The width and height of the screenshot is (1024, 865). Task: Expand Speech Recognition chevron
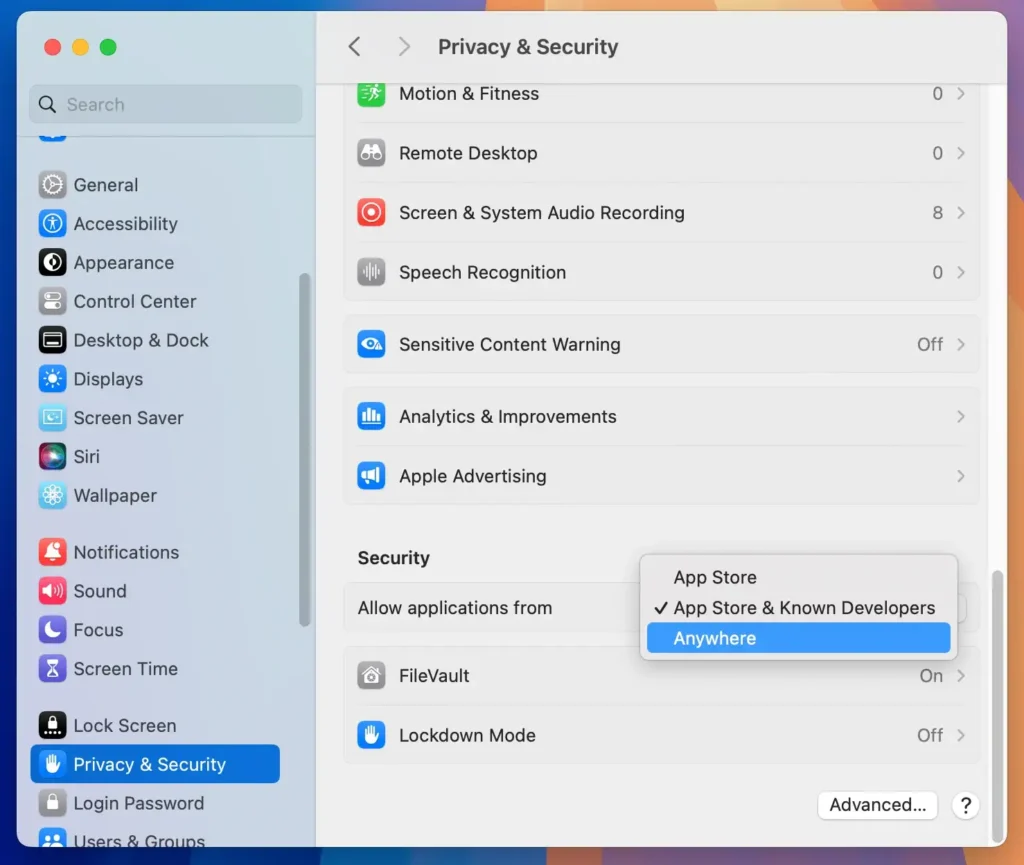tap(961, 272)
